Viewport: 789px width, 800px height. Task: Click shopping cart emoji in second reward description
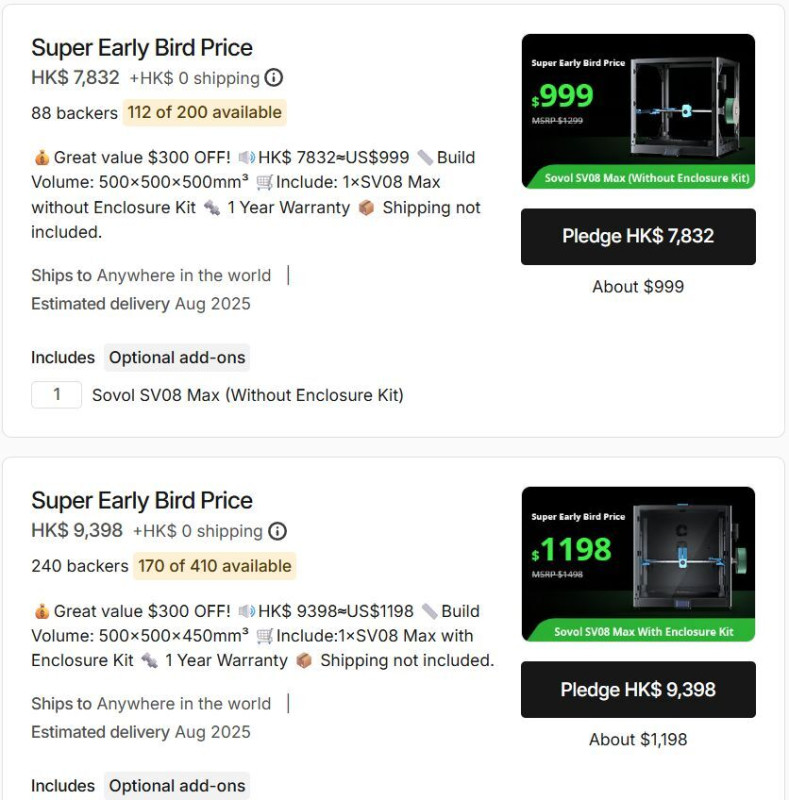click(x=264, y=636)
